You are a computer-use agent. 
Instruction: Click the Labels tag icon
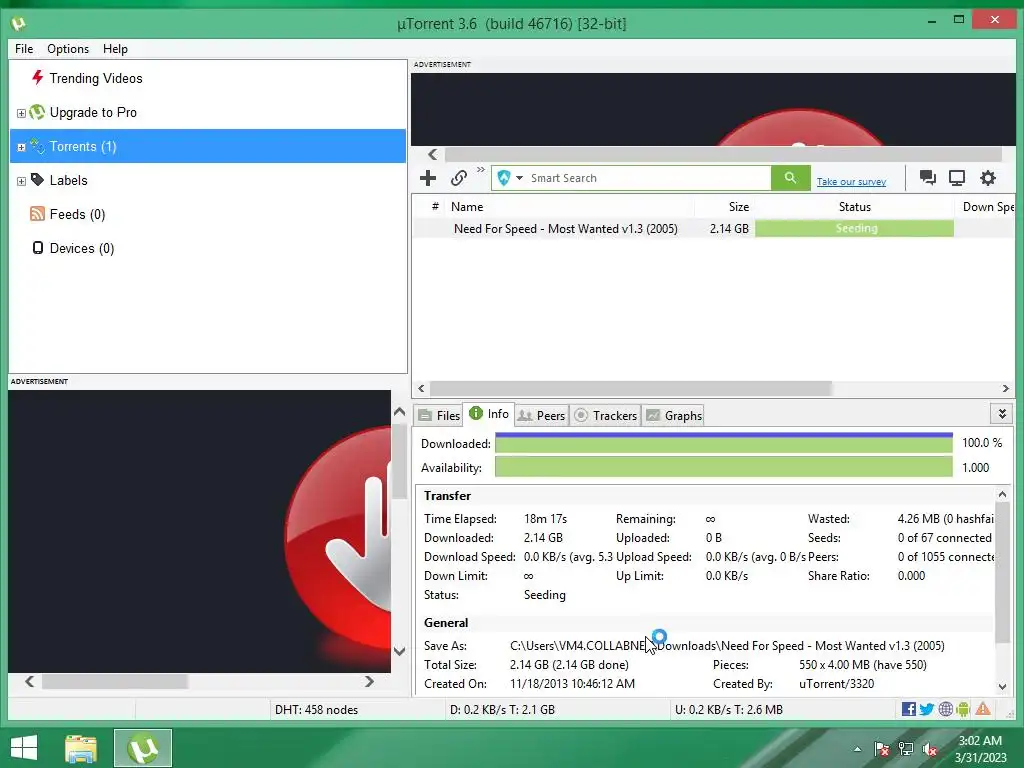[x=37, y=180]
